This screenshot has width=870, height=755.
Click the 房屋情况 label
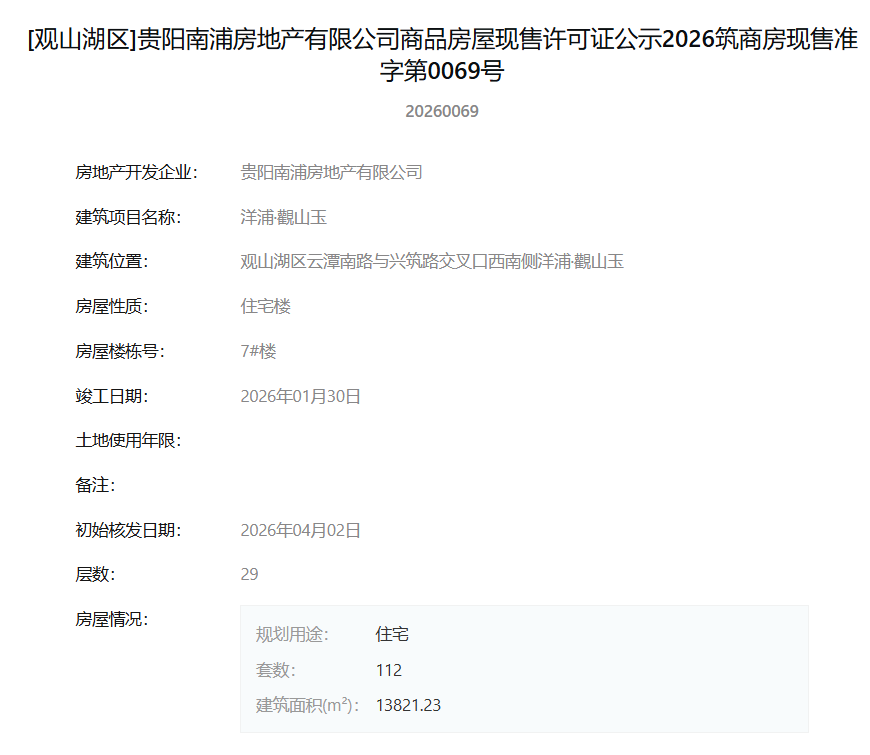point(111,619)
